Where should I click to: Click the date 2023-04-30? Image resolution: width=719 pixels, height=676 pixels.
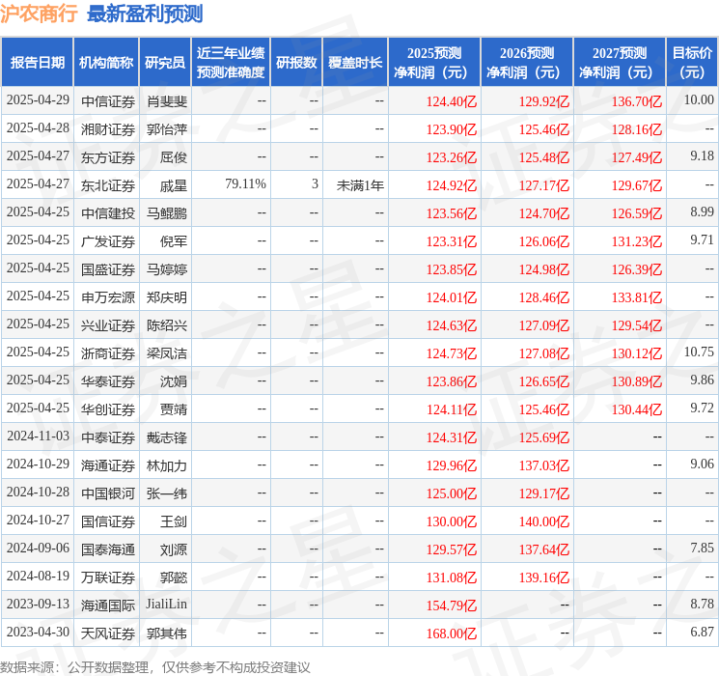(38, 632)
